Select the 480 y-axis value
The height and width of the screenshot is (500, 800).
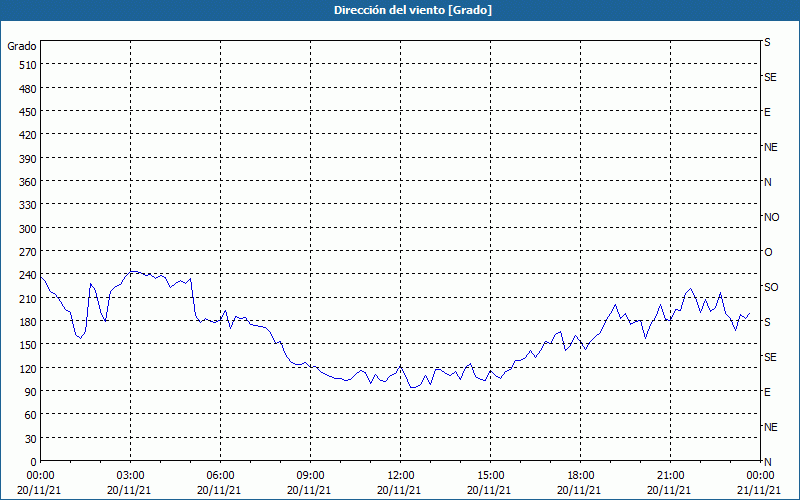[x=28, y=89]
